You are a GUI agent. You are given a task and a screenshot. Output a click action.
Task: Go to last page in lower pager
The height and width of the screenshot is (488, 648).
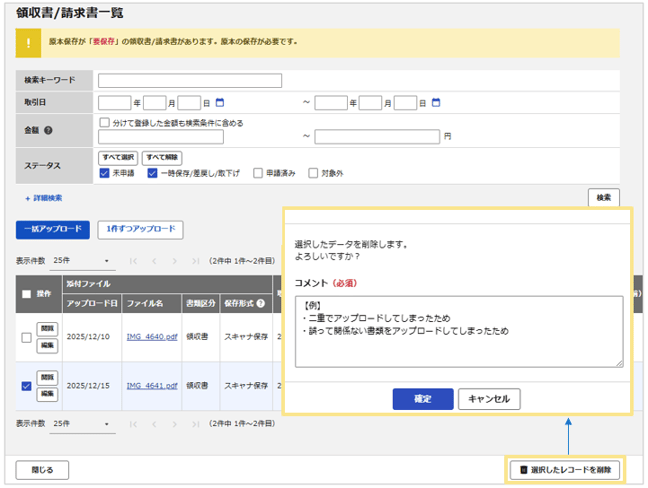pos(195,424)
